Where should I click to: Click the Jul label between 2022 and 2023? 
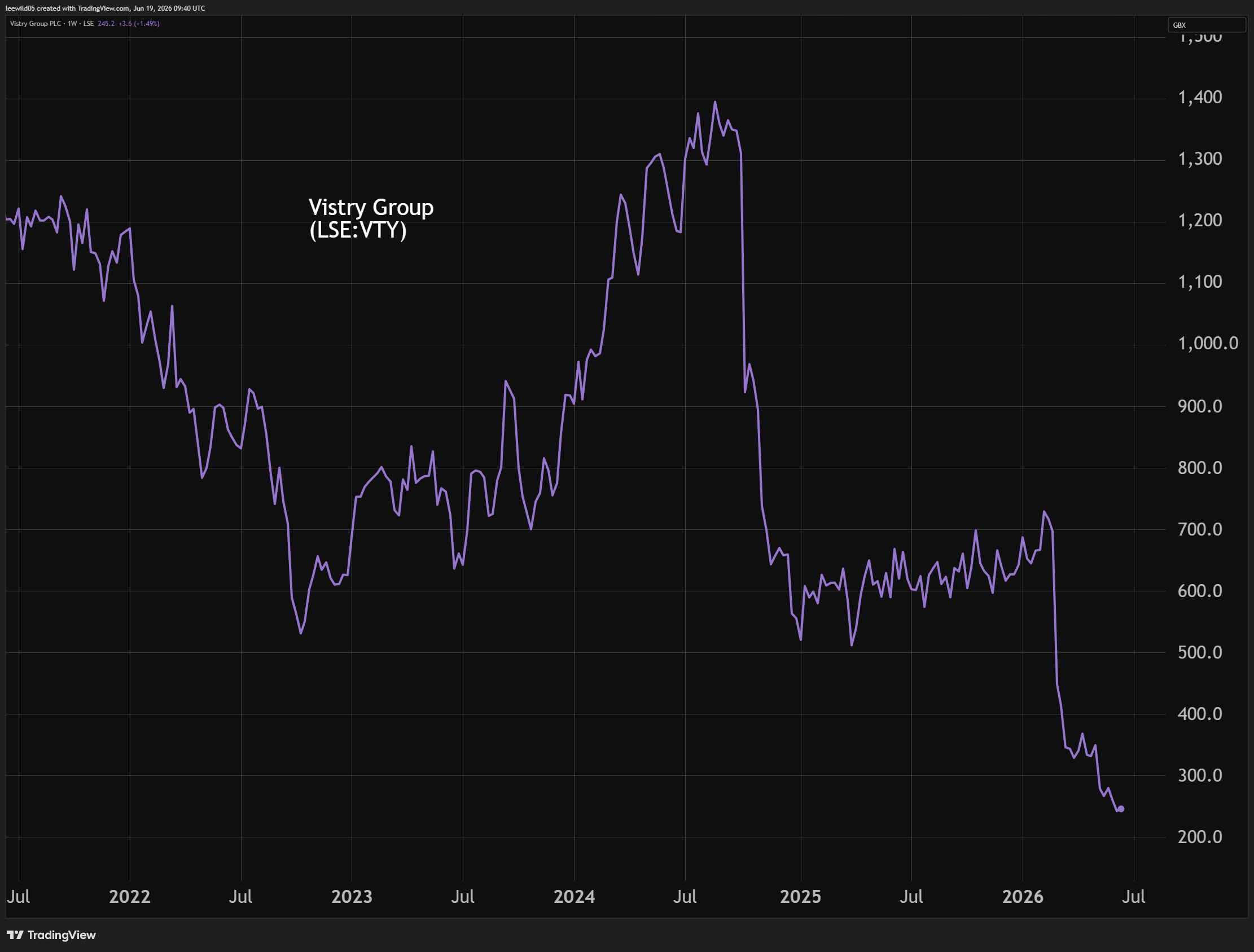(240, 897)
